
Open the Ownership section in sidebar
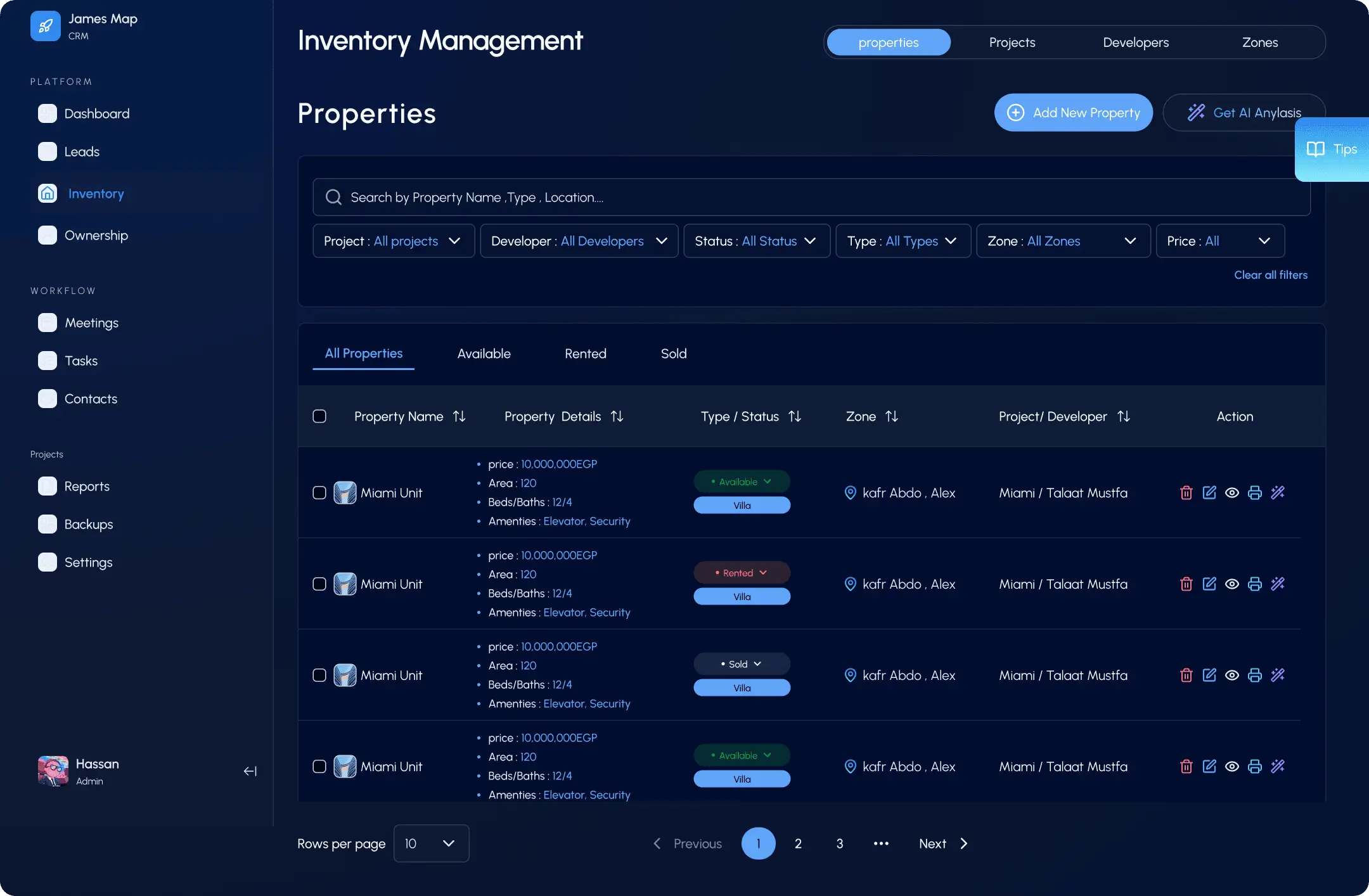click(x=96, y=235)
